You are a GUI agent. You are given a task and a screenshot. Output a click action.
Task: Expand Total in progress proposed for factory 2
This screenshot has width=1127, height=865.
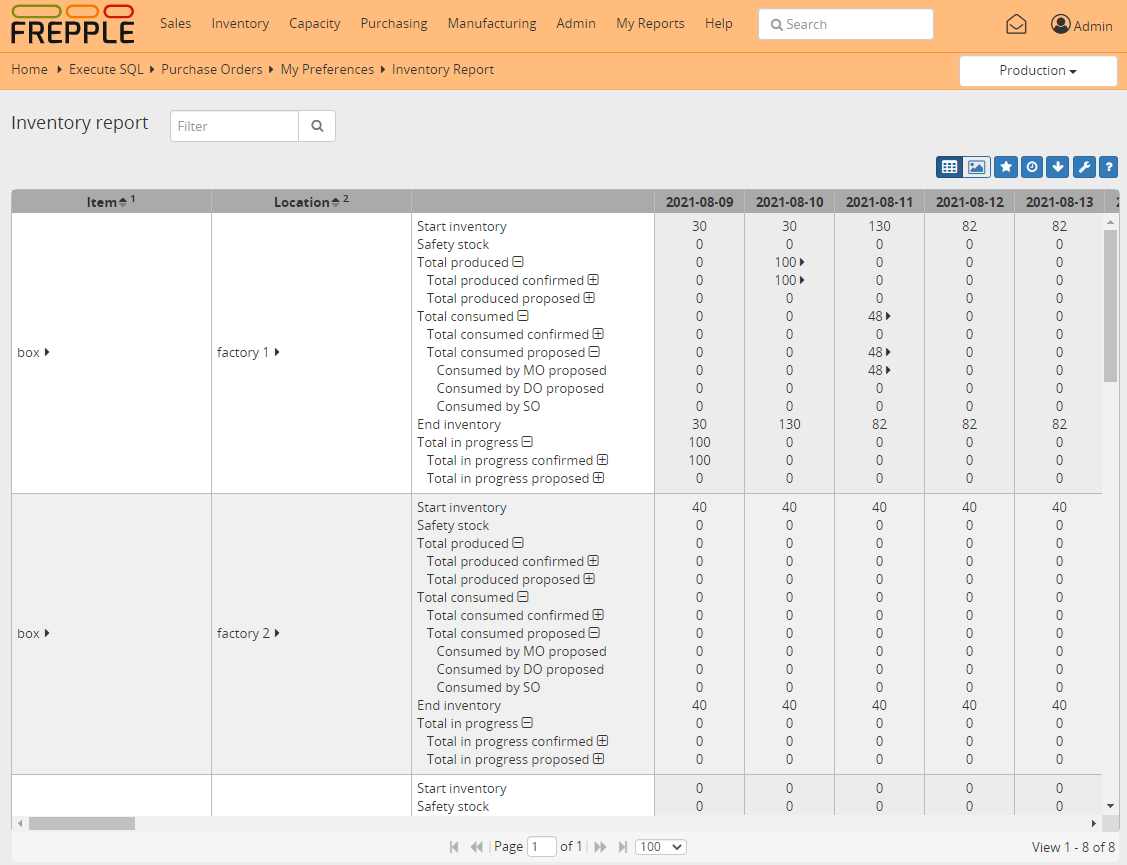point(598,759)
